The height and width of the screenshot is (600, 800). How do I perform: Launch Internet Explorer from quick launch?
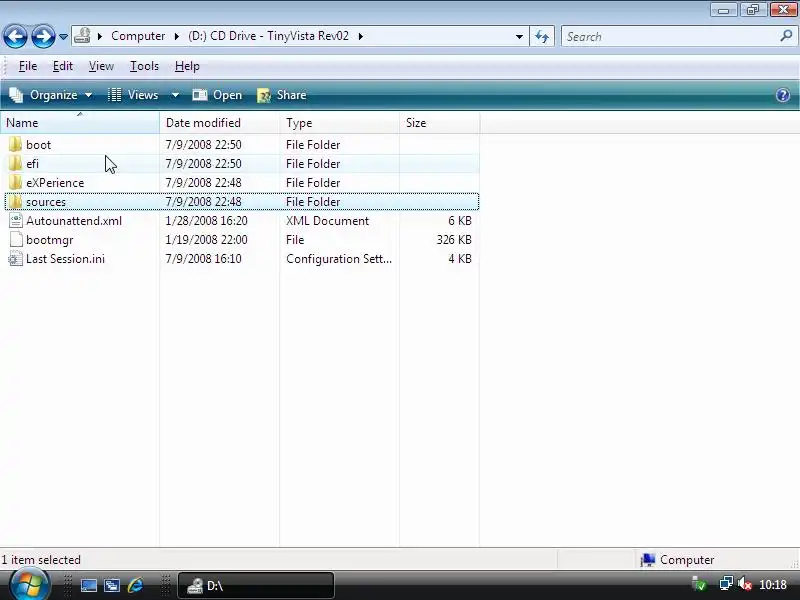135,585
